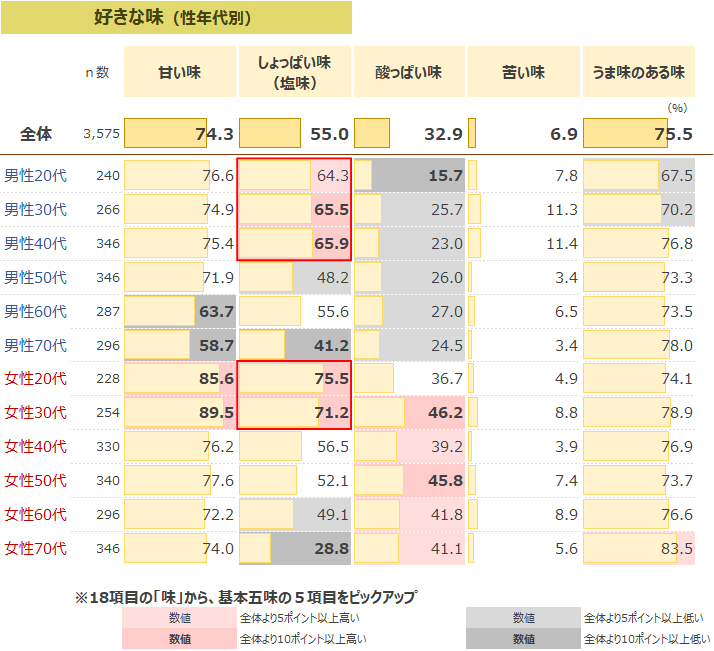Viewport: 714px width, 651px height.
Task: Click dark pink legend swatch for 10ポイント以上高い
Action: pos(179,638)
